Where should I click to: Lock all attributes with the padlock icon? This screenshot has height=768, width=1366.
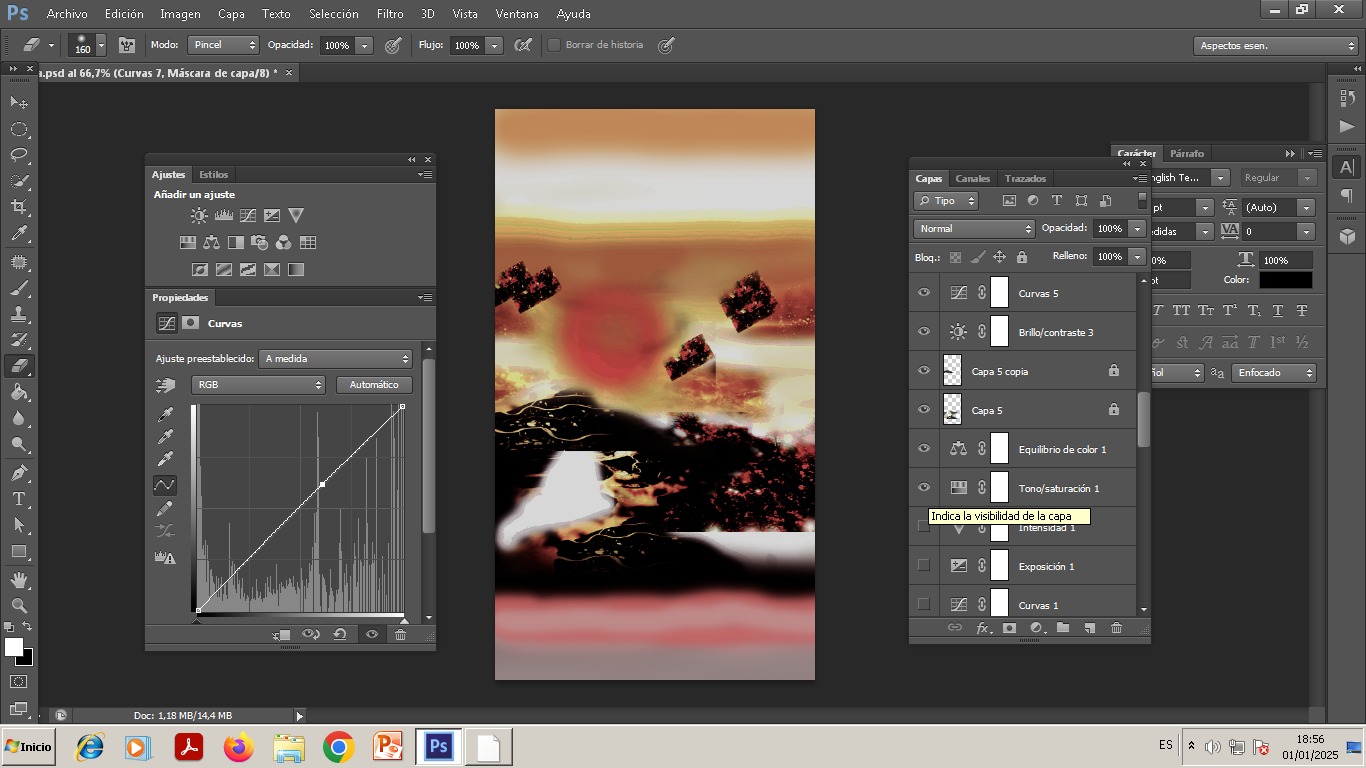1022,257
